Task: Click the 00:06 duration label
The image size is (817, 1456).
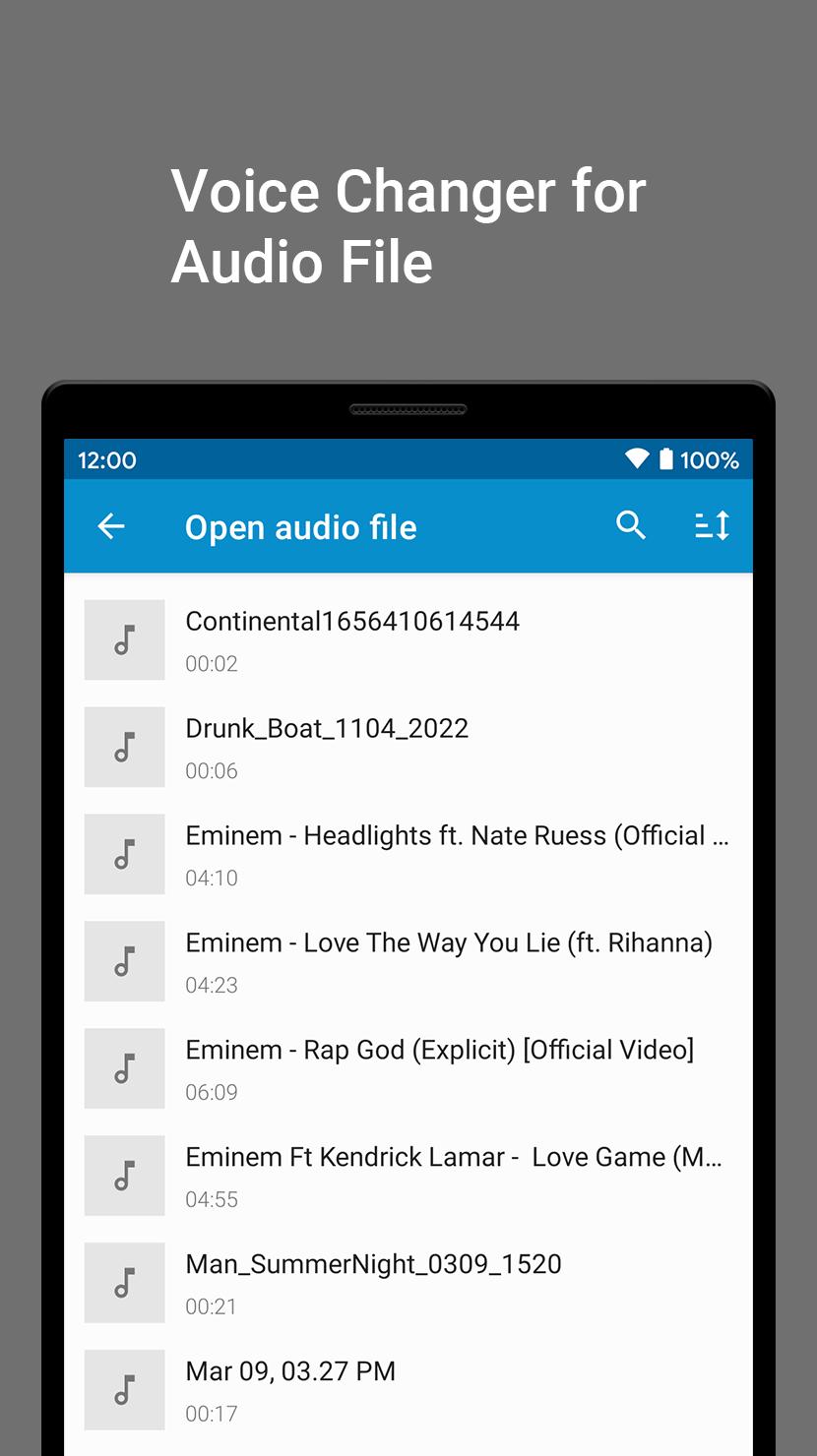Action: pyautogui.click(x=212, y=771)
